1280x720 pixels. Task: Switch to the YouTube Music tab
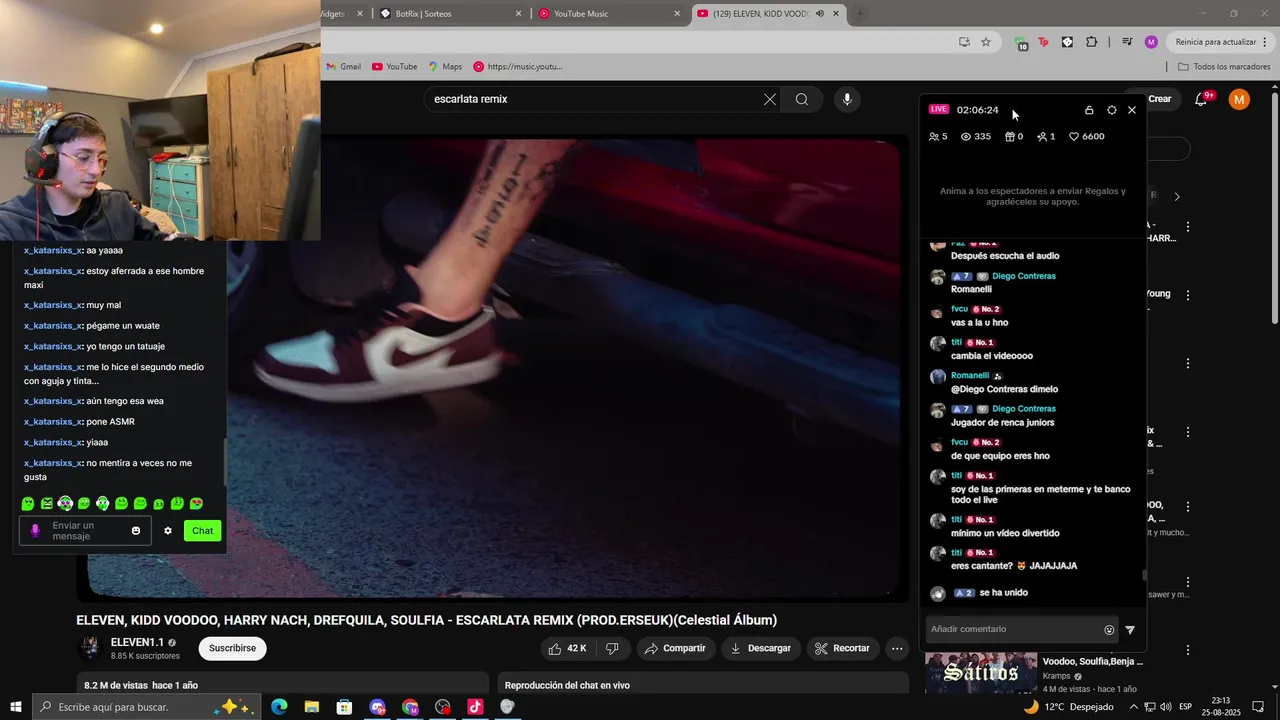608,14
